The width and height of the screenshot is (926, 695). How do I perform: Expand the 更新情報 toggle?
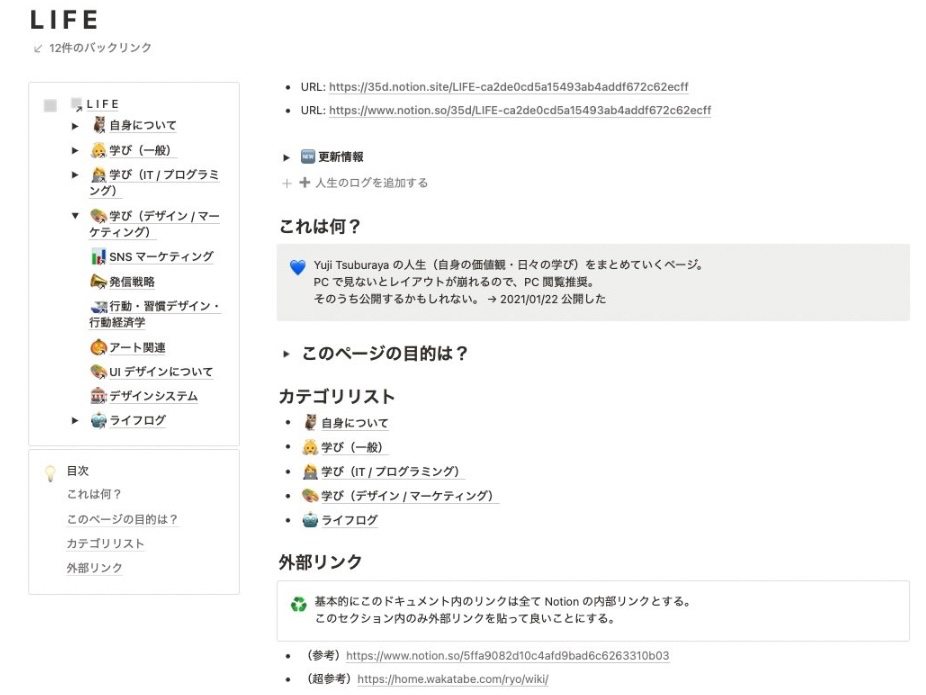click(x=286, y=158)
